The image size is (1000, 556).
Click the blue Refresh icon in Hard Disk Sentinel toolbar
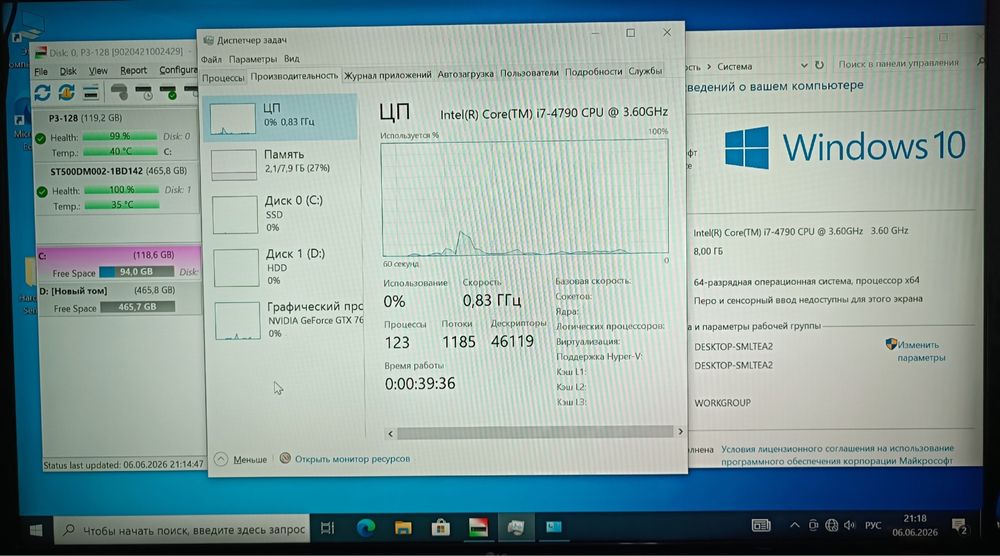43,93
